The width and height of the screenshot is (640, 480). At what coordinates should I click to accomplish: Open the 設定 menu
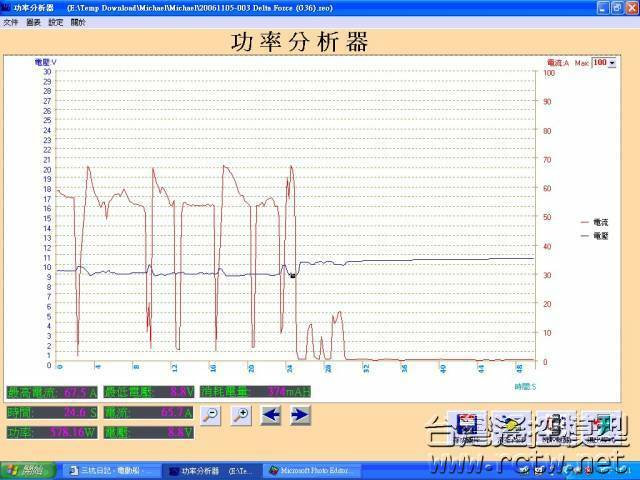tap(55, 21)
